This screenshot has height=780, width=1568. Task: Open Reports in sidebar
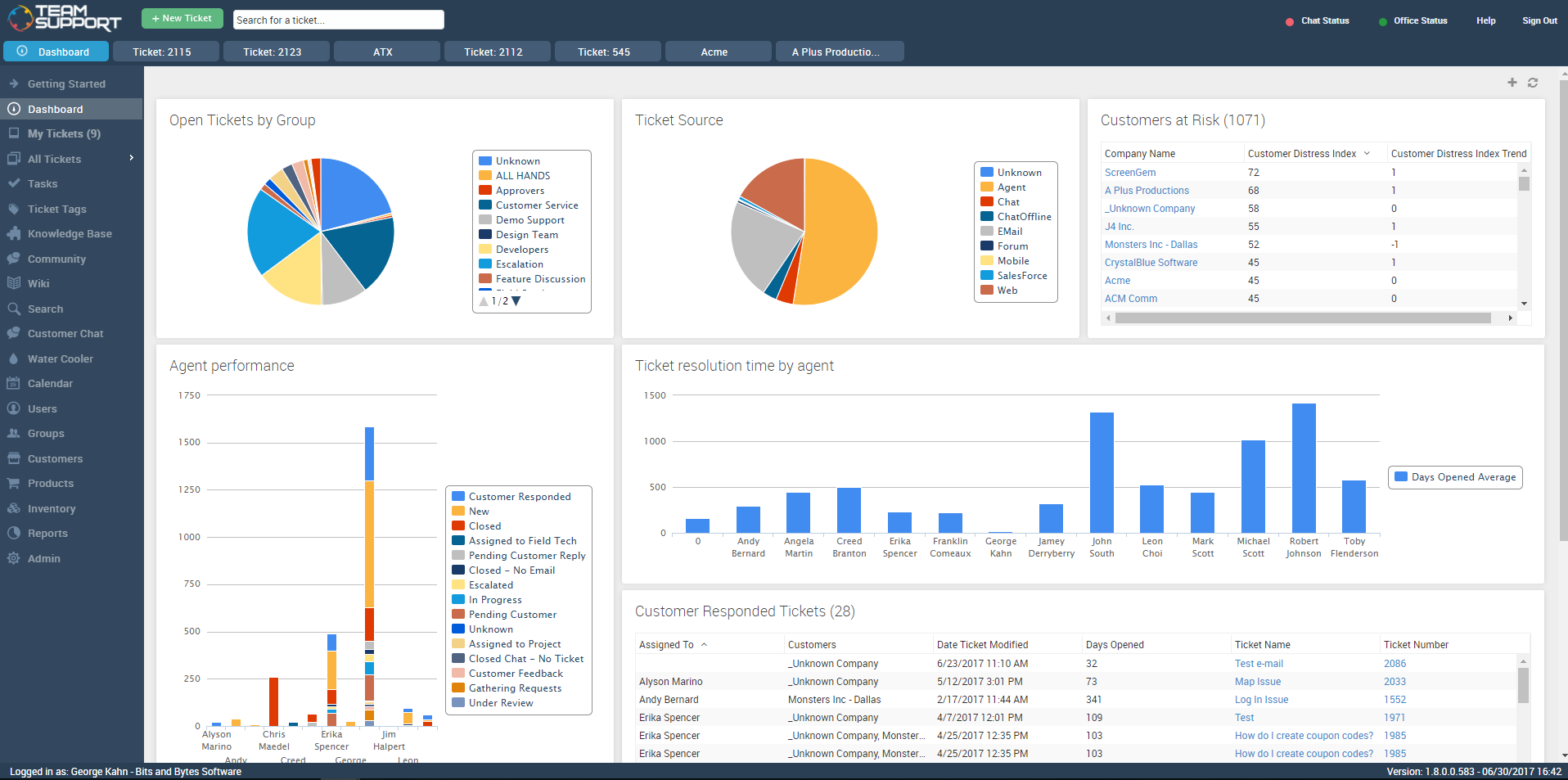(x=47, y=533)
